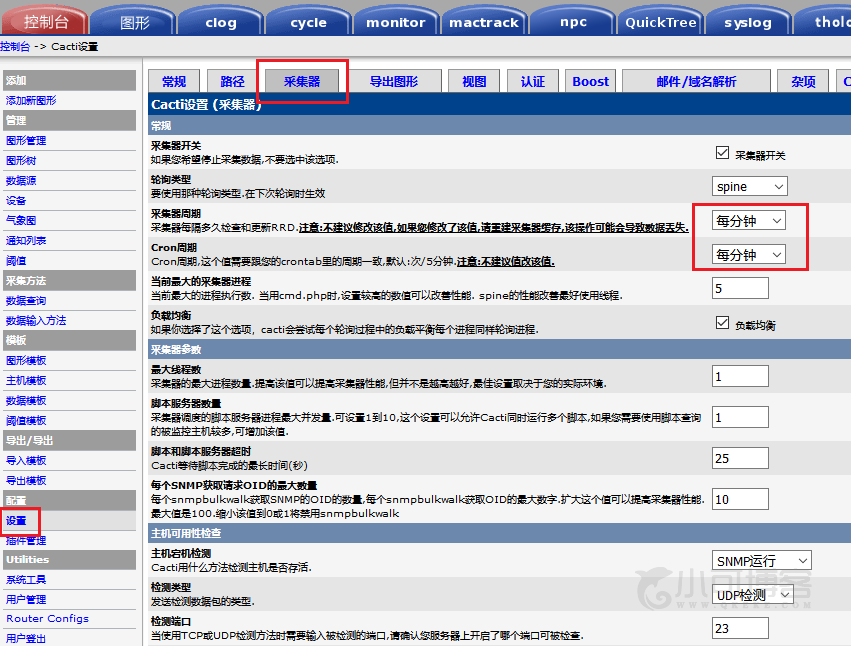
Task: Select 主机模板 in the sidebar
Action: click(26, 381)
